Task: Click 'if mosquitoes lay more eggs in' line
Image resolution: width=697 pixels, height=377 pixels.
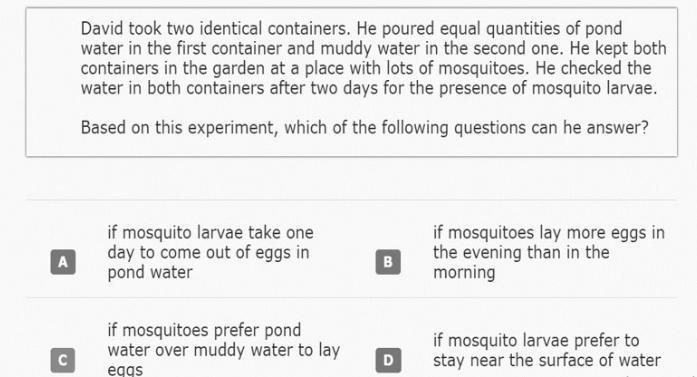Action: 549,233
